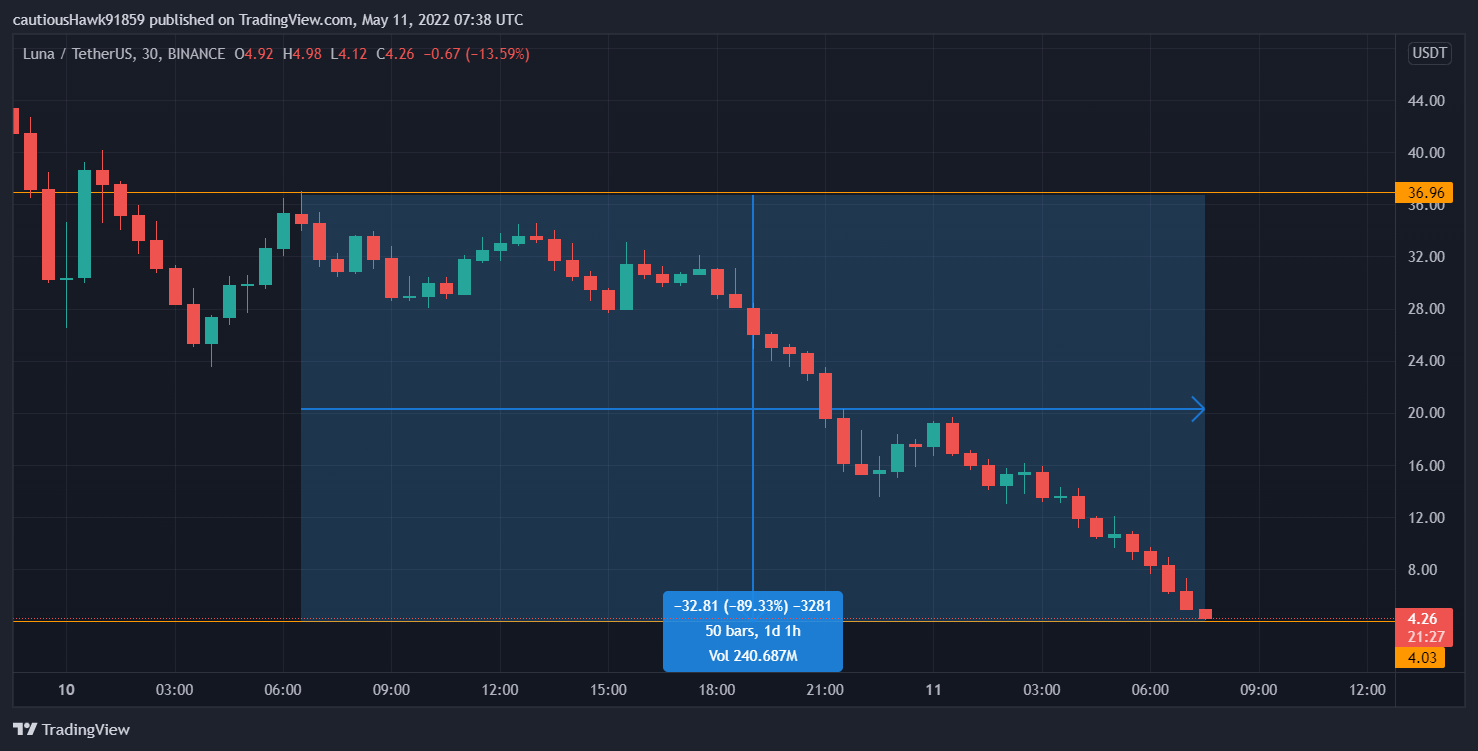
Task: Click the 18:00 label on the time axis
Action: (x=717, y=690)
